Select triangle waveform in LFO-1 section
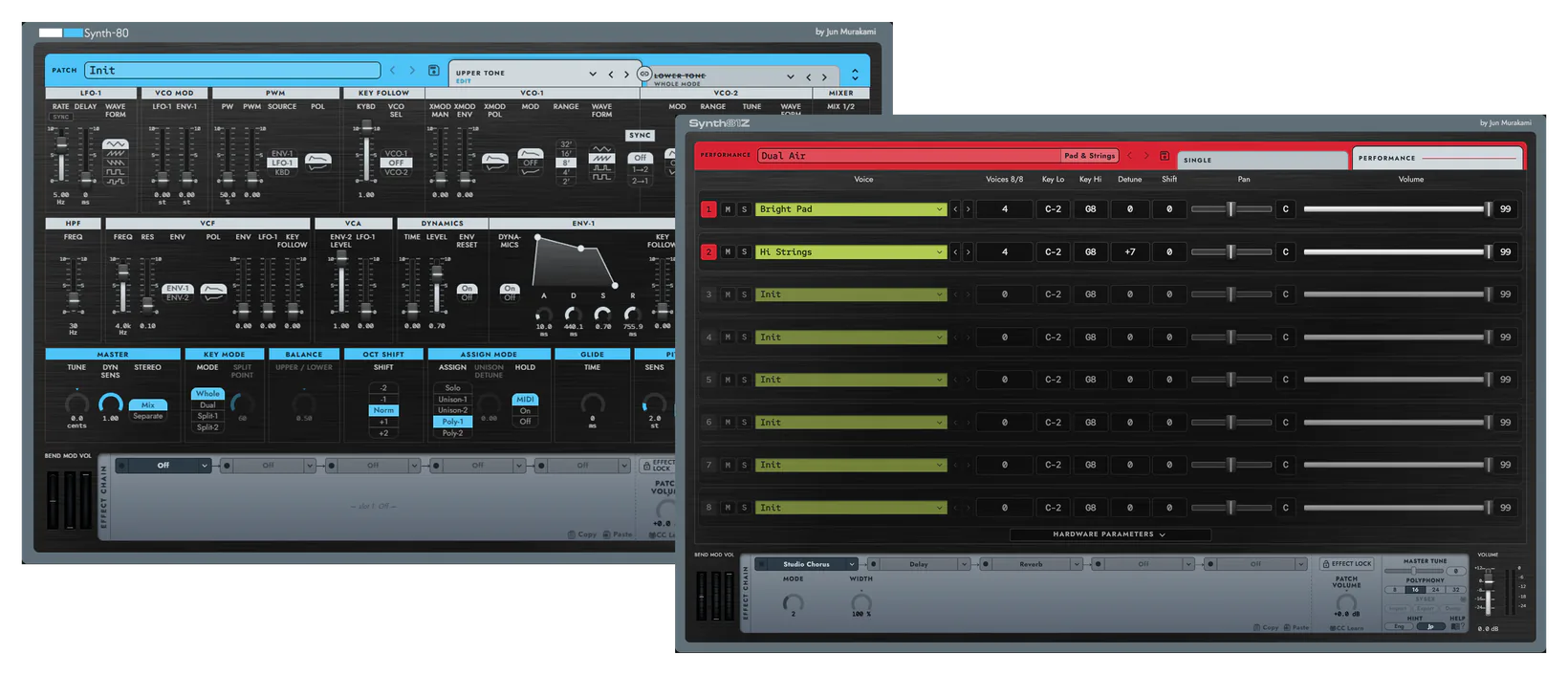The width and height of the screenshot is (1568, 675). (x=116, y=144)
